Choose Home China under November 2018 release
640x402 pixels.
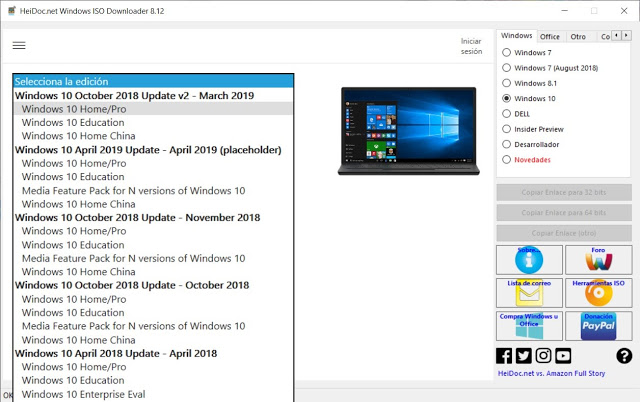[x=153, y=272]
